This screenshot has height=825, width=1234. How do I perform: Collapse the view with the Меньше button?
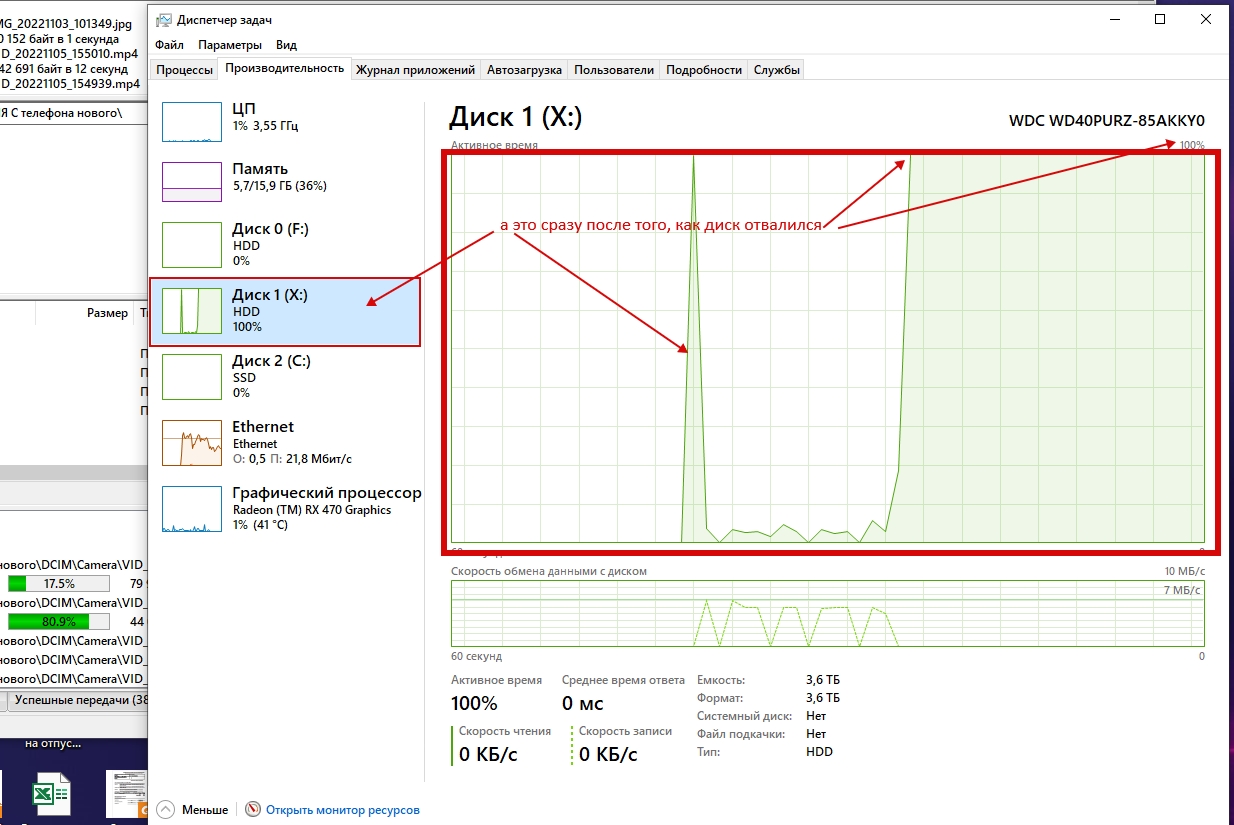pyautogui.click(x=194, y=810)
